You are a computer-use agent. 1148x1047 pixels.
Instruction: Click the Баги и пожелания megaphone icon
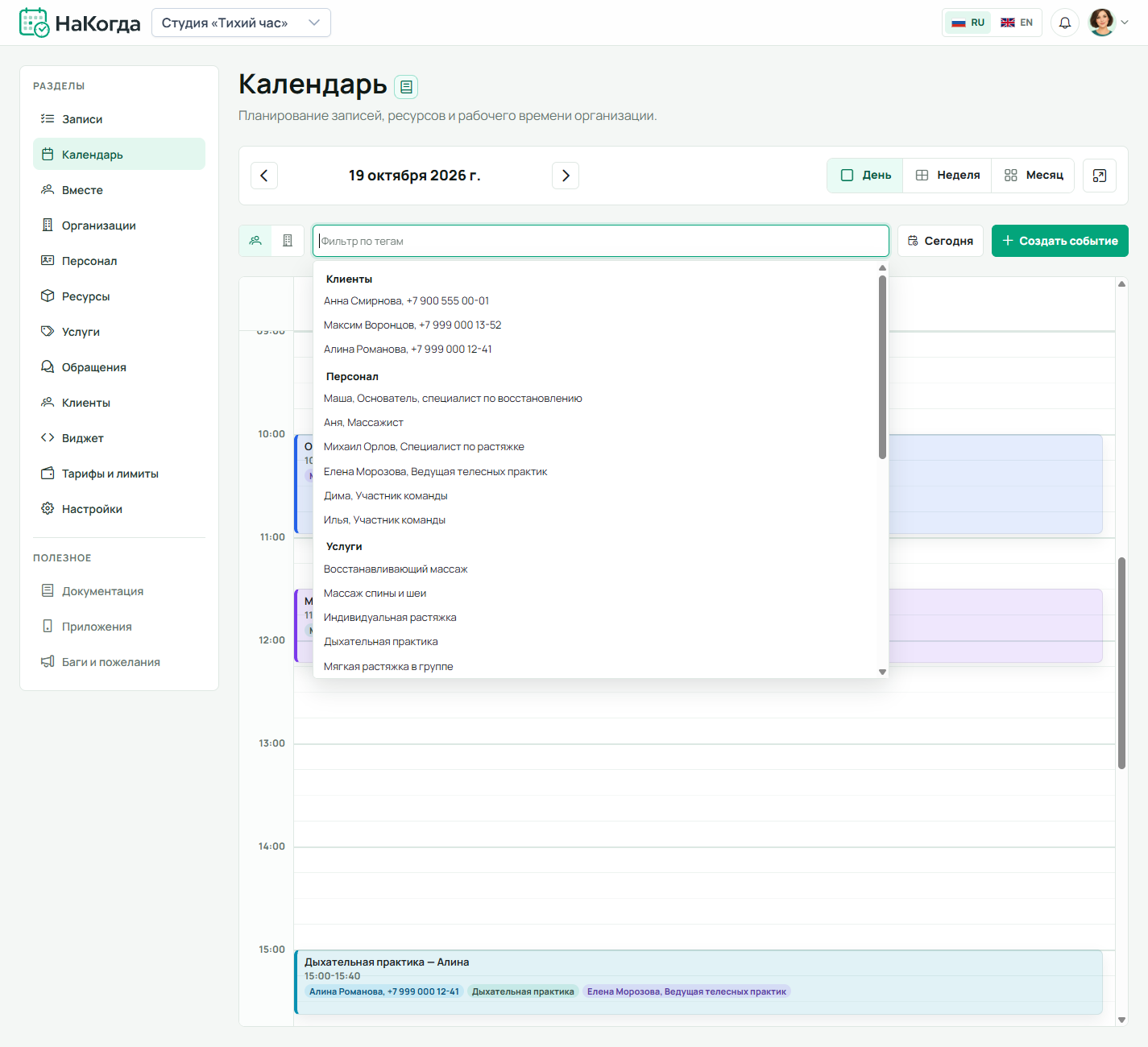[x=48, y=661]
